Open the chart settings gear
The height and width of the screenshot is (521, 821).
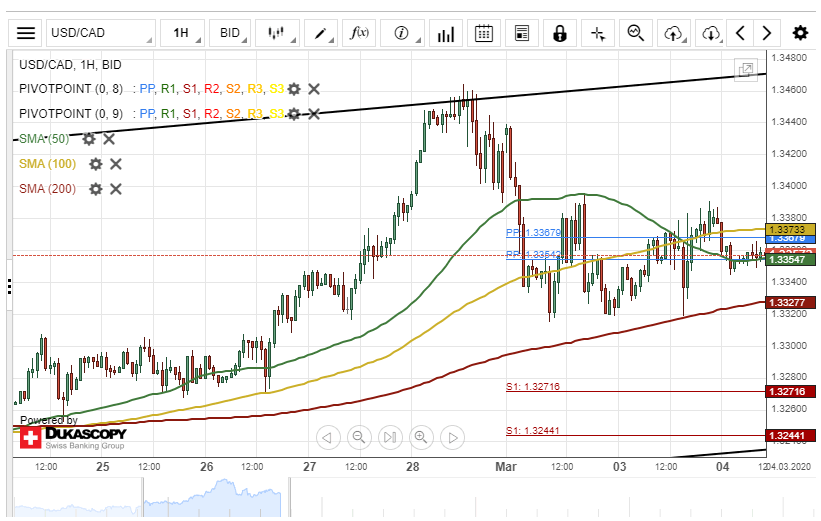[800, 34]
